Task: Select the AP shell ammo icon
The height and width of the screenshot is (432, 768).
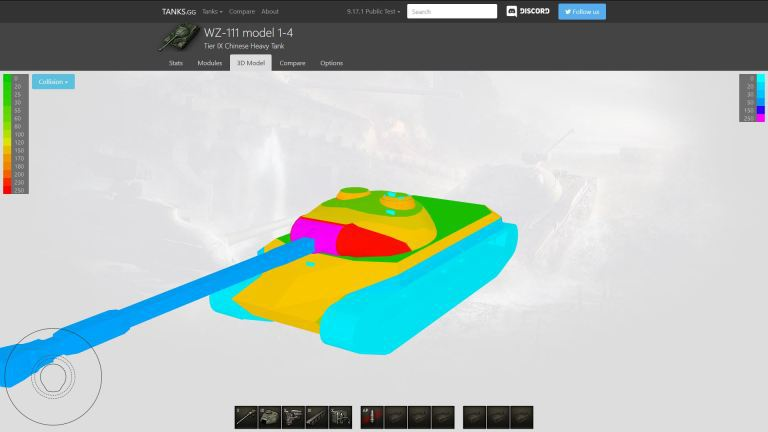Action: (371, 417)
